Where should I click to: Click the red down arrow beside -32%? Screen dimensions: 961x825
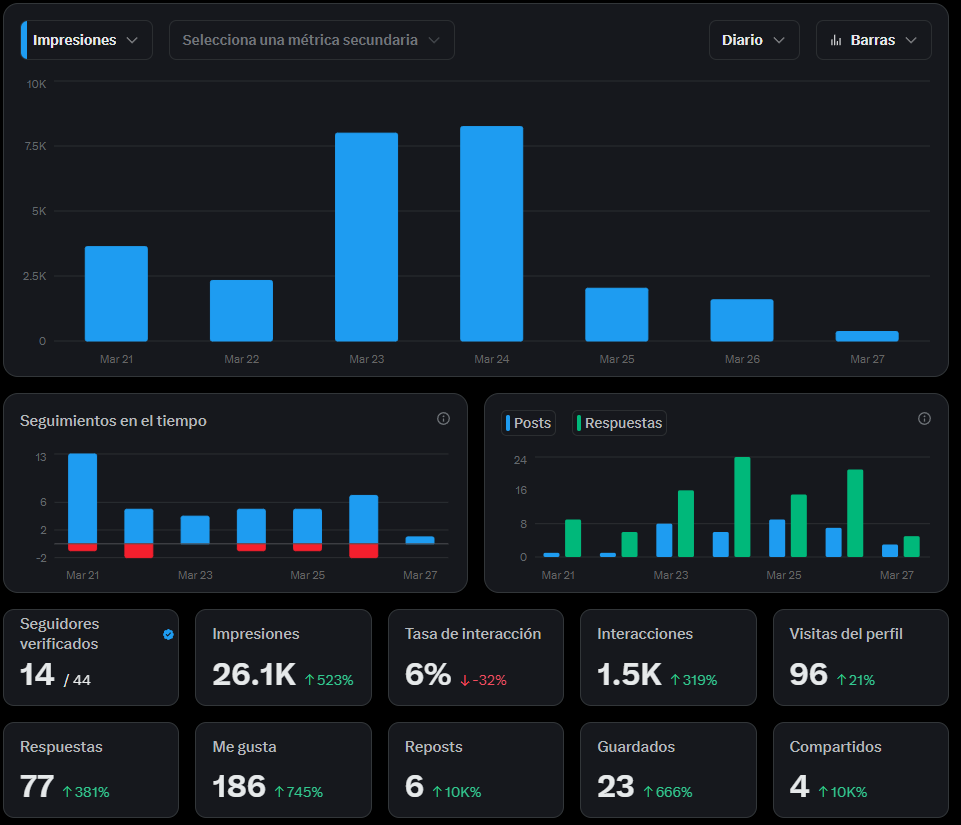click(463, 679)
